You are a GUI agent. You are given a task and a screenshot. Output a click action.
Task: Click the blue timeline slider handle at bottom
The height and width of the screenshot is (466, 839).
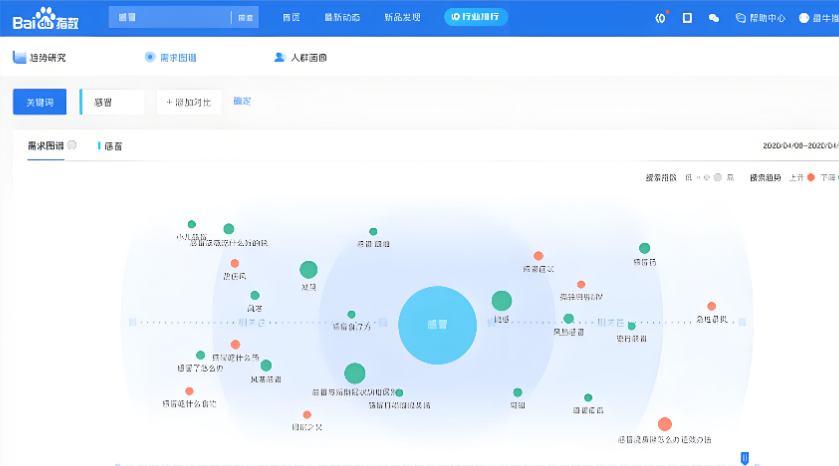(744, 458)
